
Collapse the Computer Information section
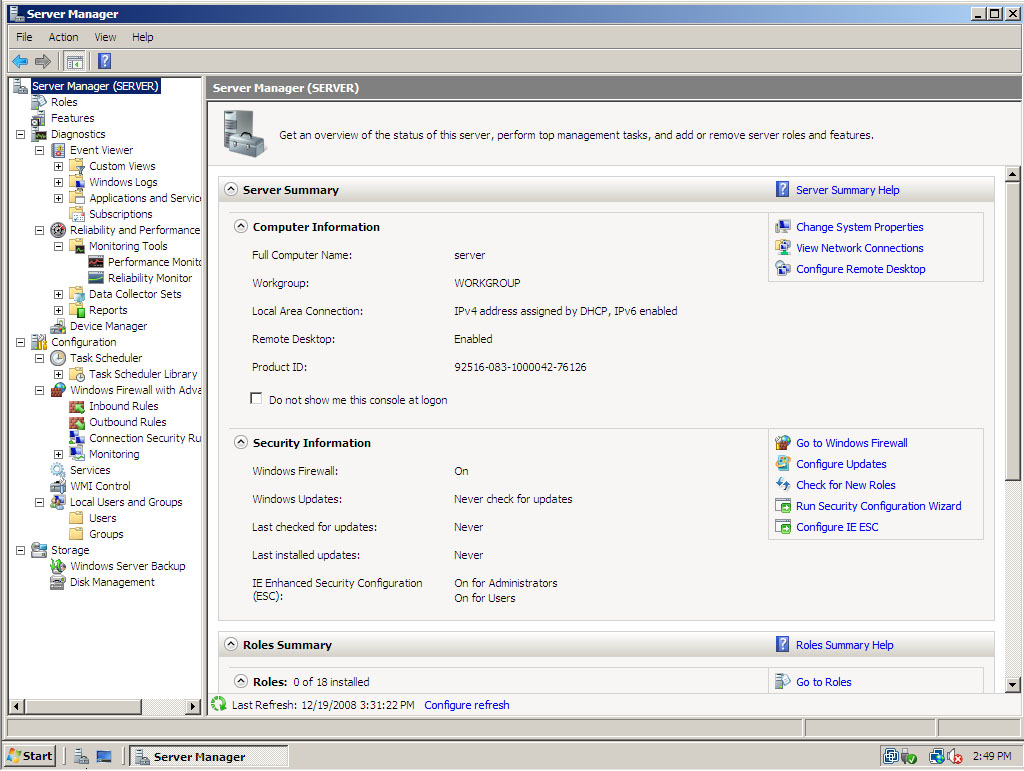pyautogui.click(x=241, y=227)
